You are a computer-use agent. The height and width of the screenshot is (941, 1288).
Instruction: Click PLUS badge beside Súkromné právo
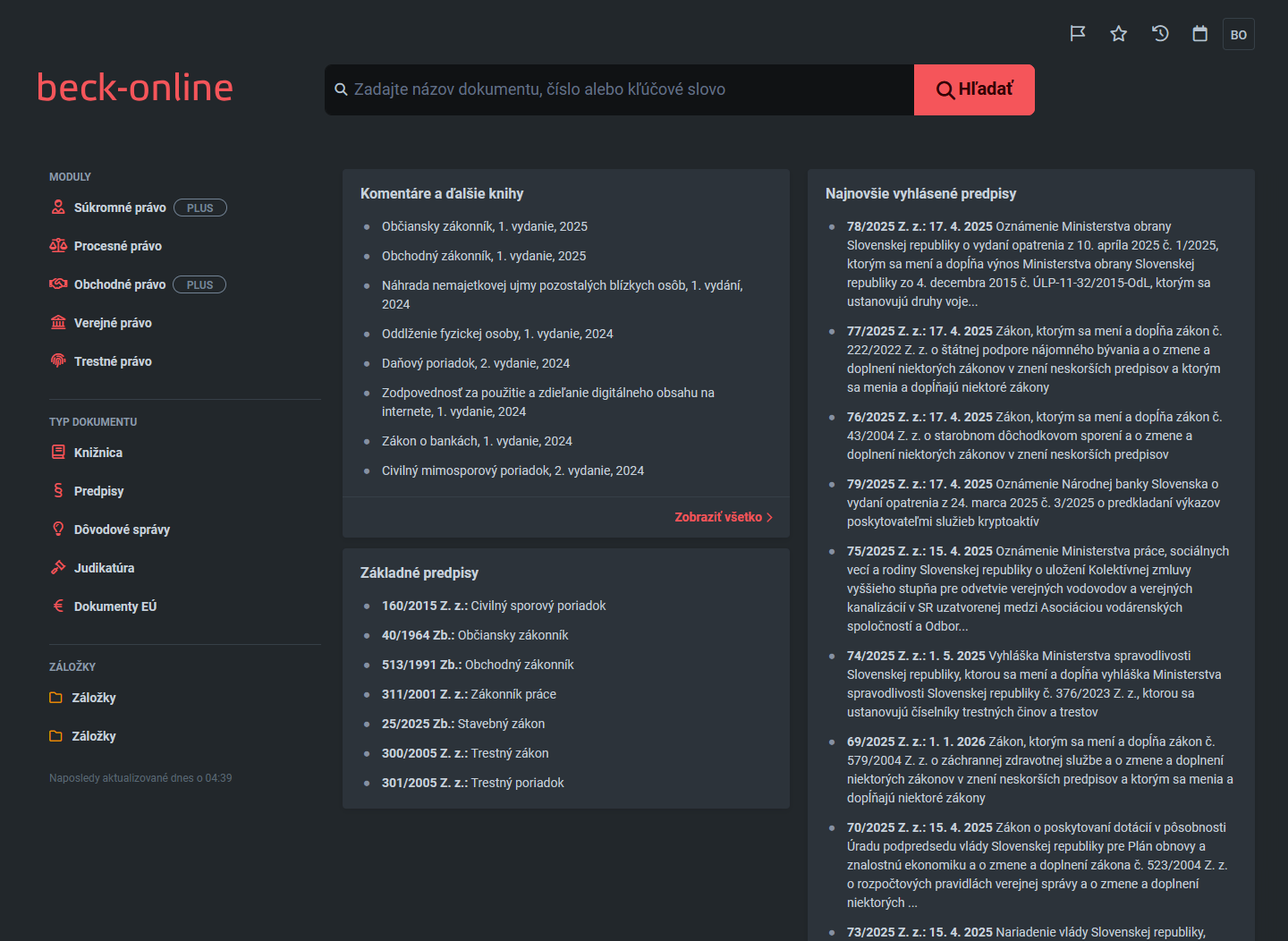200,208
